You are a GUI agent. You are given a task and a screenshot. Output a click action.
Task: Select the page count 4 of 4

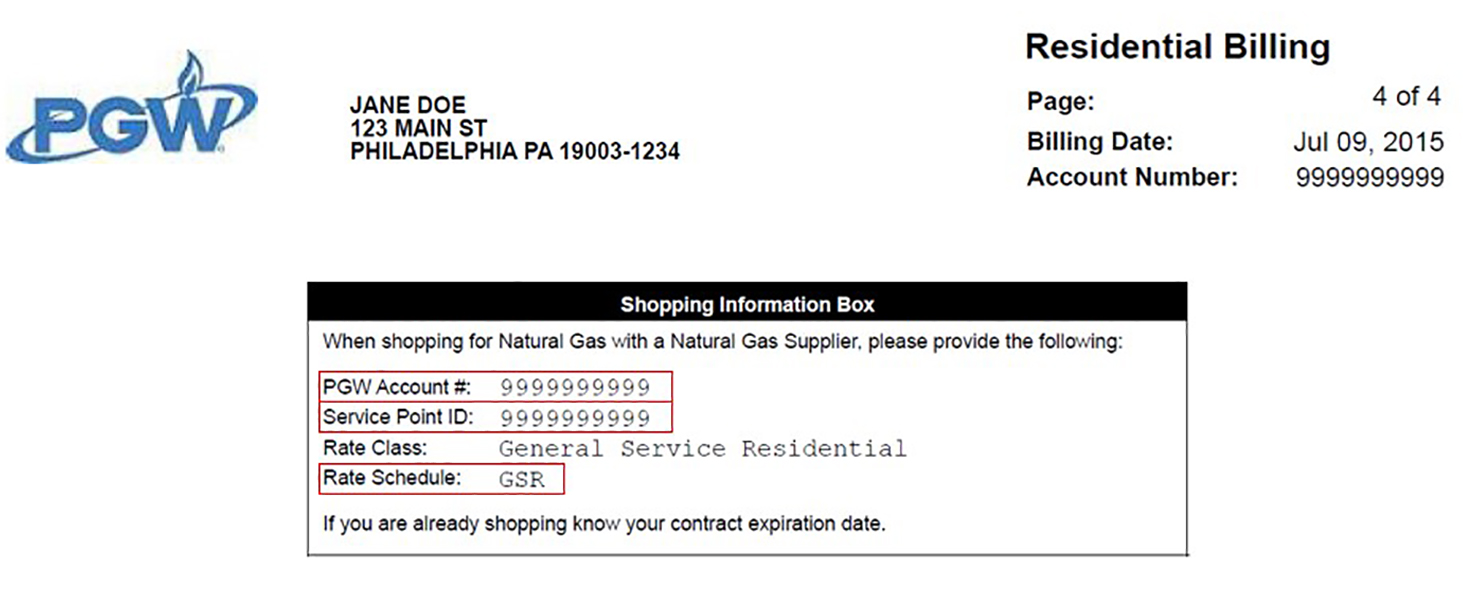[x=1406, y=96]
